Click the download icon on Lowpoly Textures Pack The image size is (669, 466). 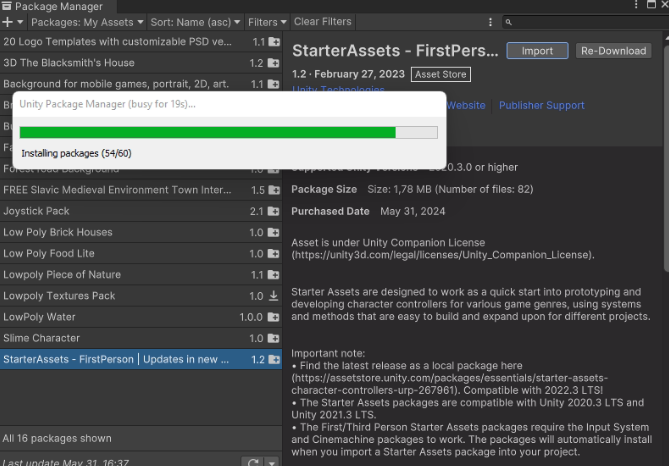(x=273, y=296)
